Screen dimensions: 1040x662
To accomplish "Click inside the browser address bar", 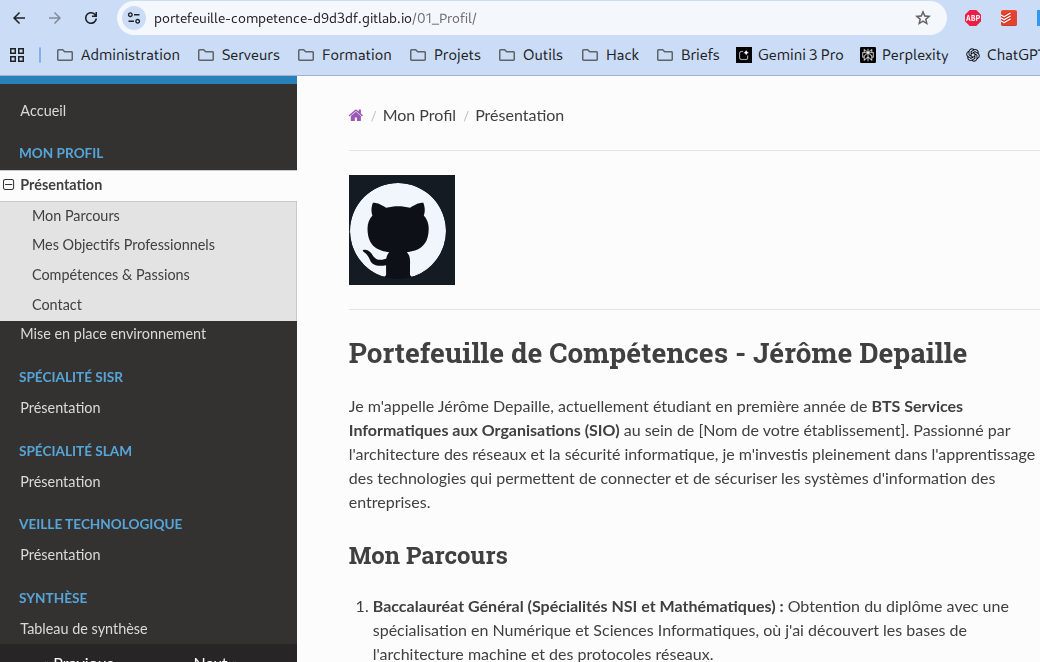I will click(x=400, y=17).
